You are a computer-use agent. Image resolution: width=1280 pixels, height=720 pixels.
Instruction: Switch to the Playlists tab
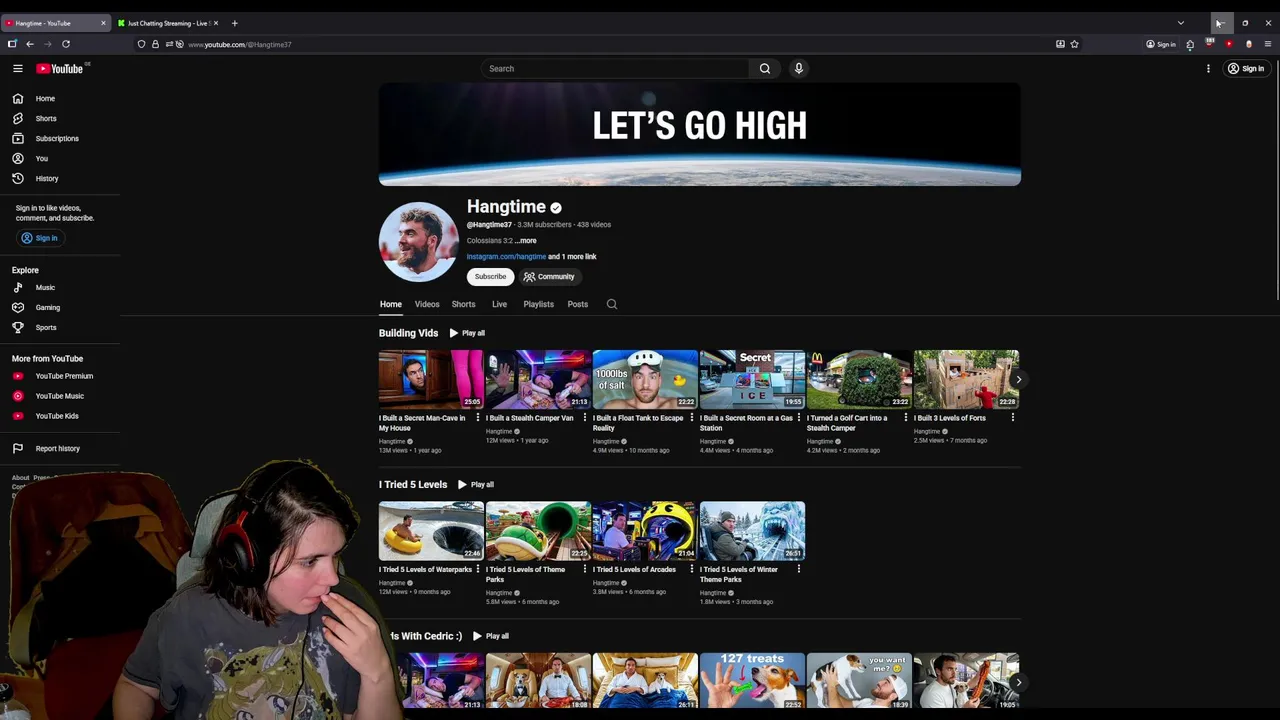tap(538, 304)
